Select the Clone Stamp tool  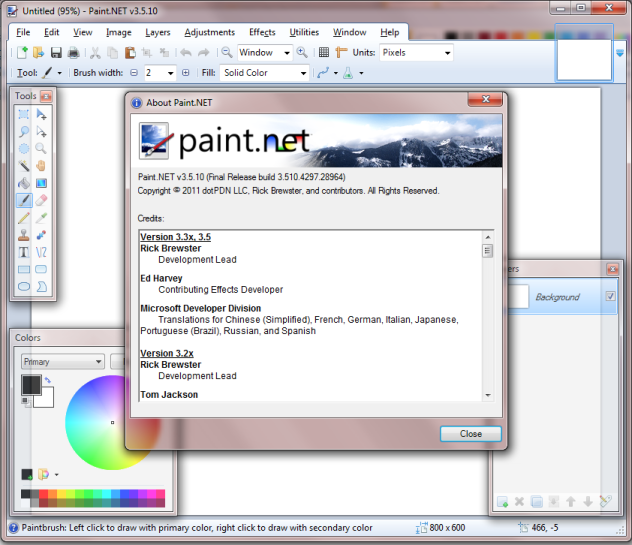click(24, 235)
